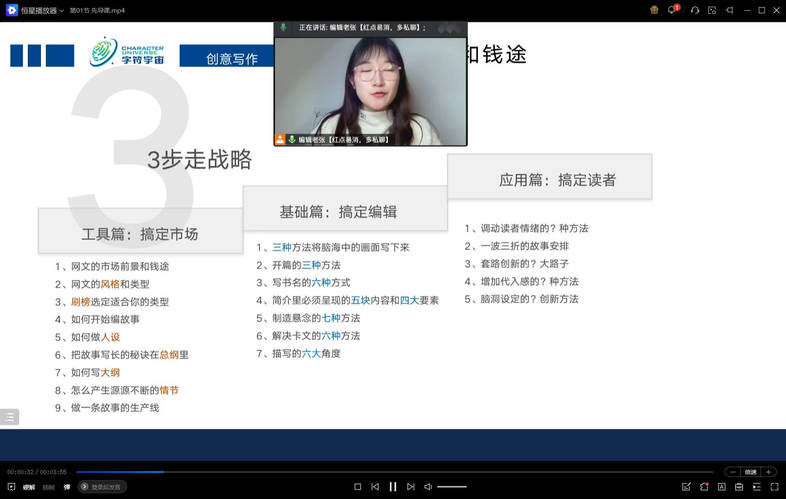Open the playlist side panel tab
Viewport: 786px width, 499px height.
pos(9,417)
